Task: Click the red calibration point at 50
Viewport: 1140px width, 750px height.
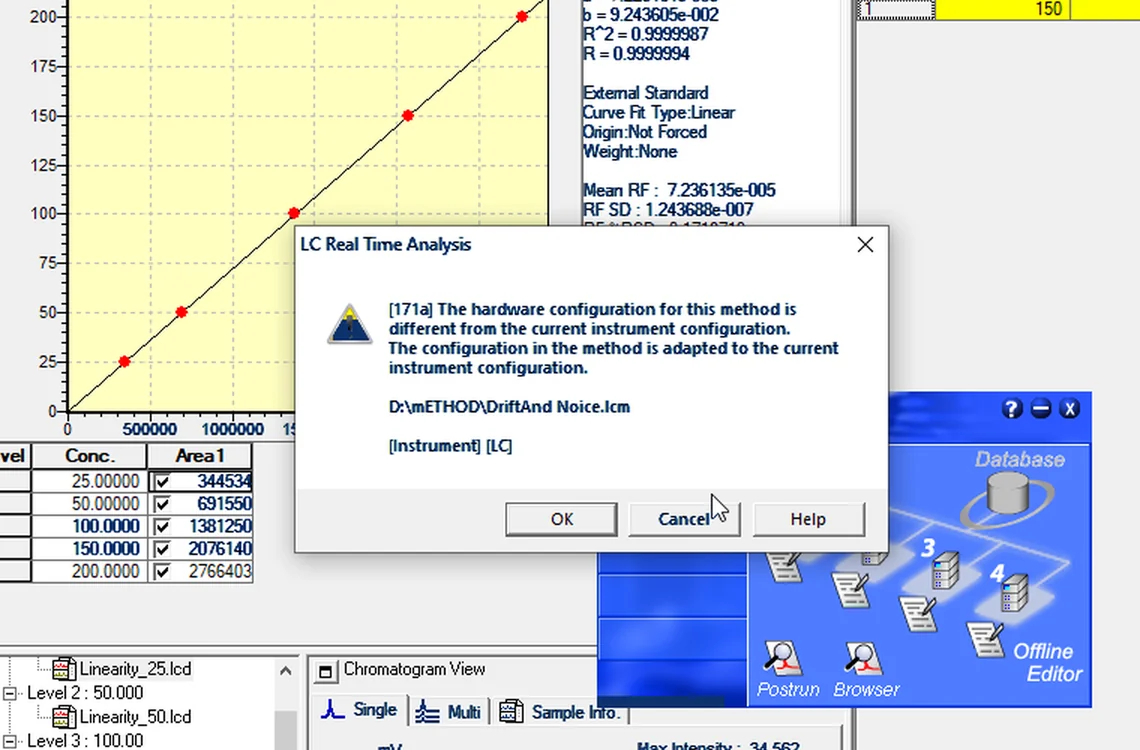Action: click(x=181, y=312)
